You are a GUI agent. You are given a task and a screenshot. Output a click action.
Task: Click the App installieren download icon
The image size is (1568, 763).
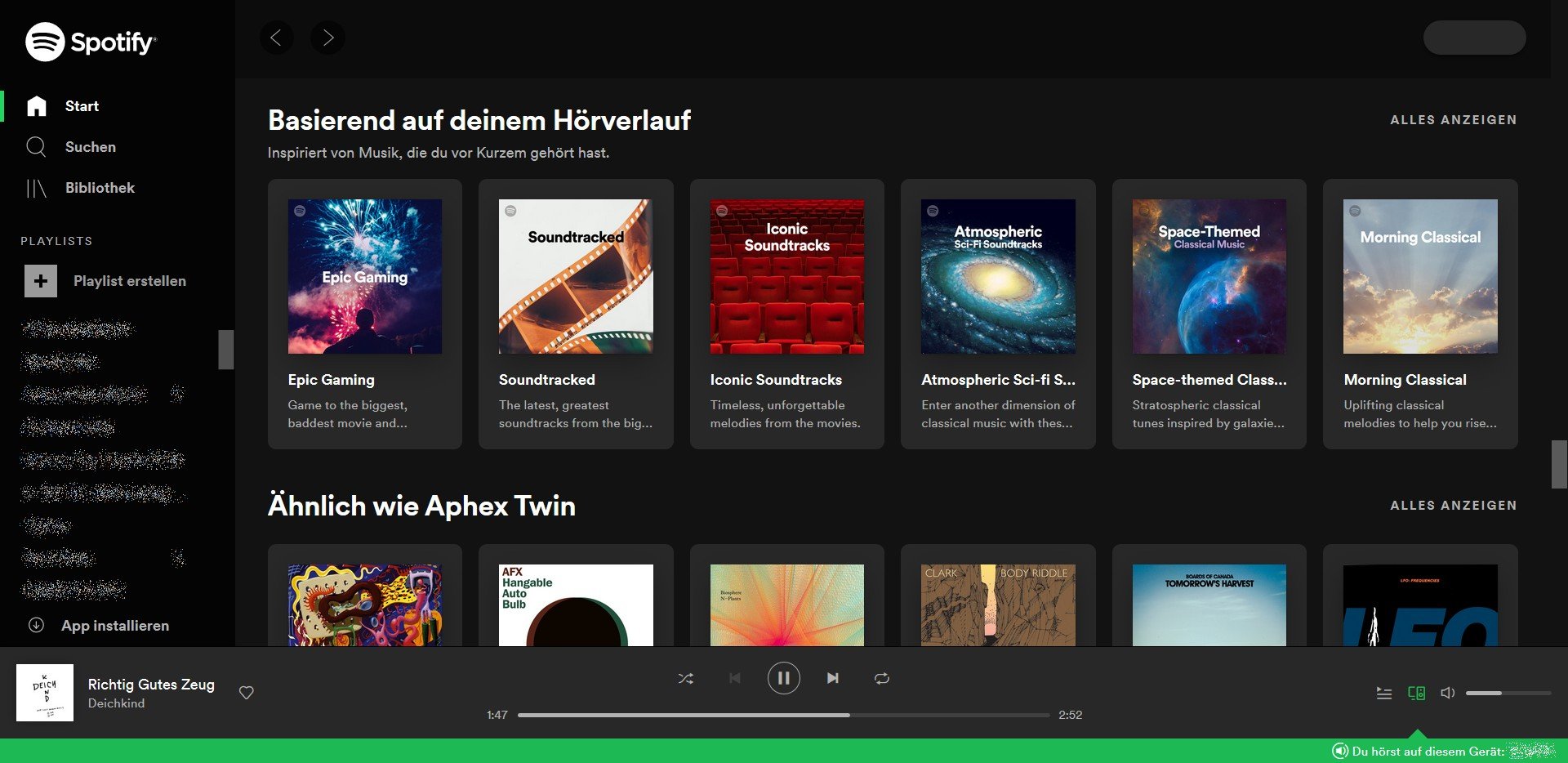[36, 625]
